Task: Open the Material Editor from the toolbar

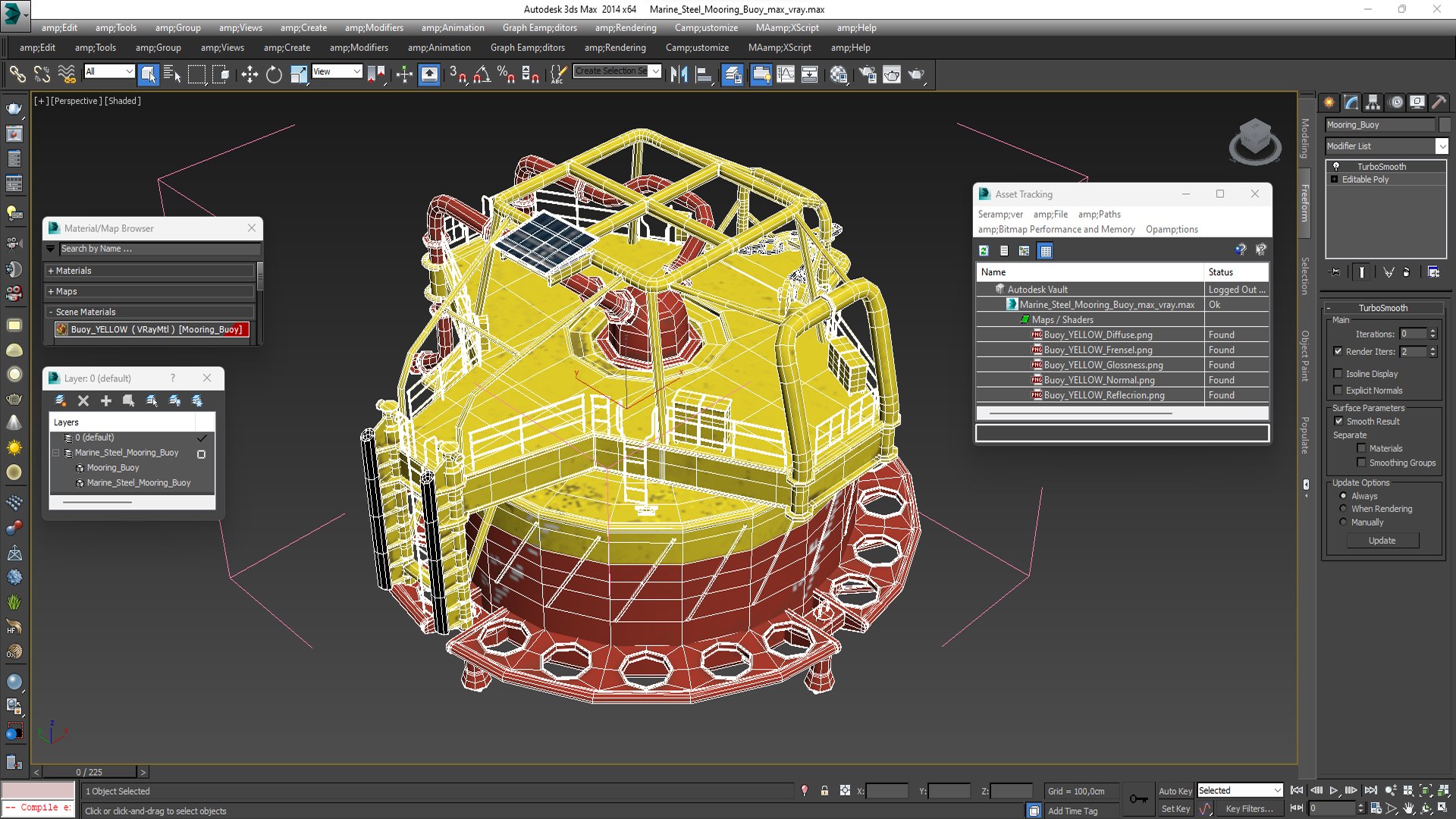Action: coord(838,74)
